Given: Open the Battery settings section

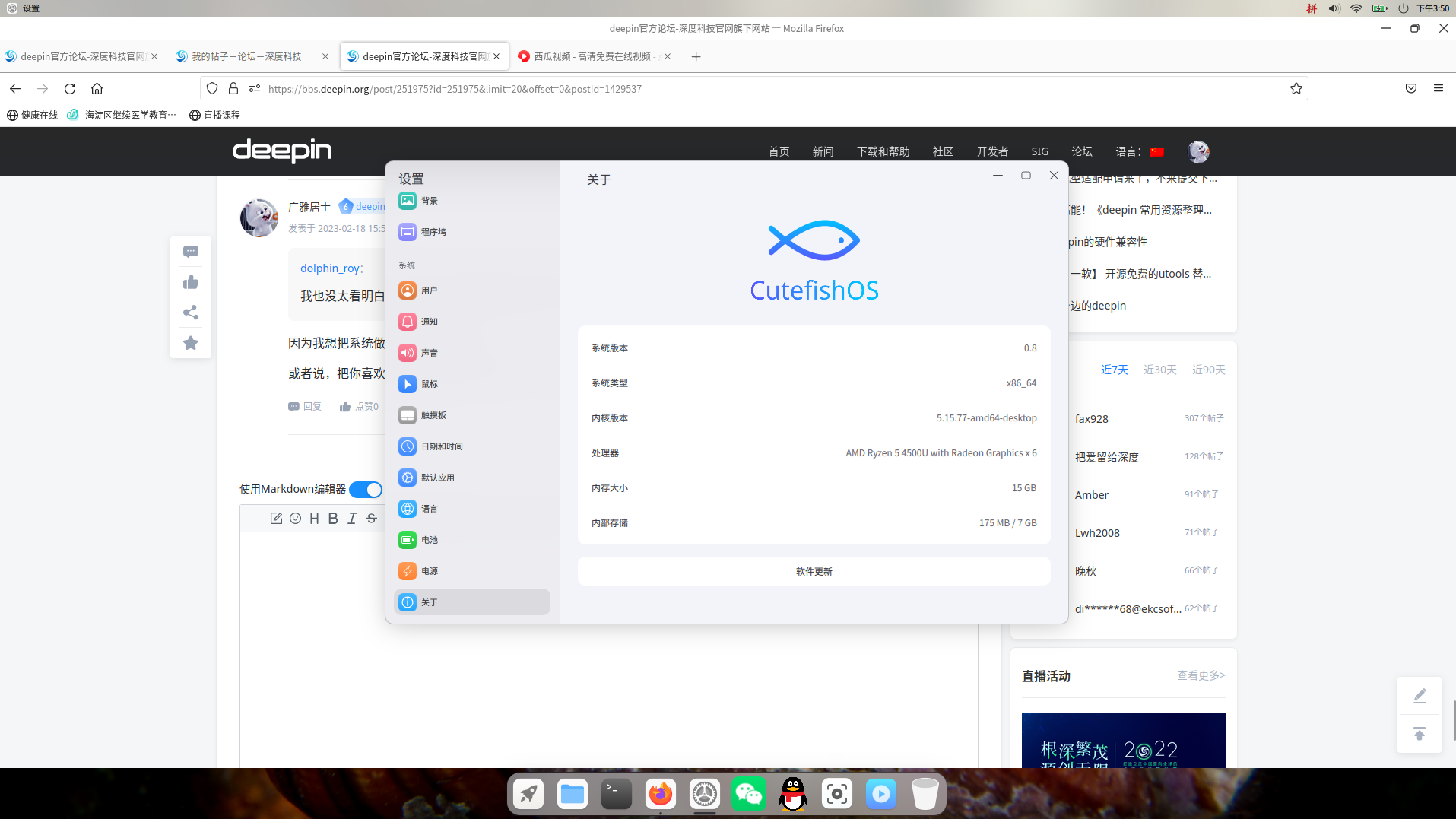Looking at the screenshot, I should pos(429,540).
